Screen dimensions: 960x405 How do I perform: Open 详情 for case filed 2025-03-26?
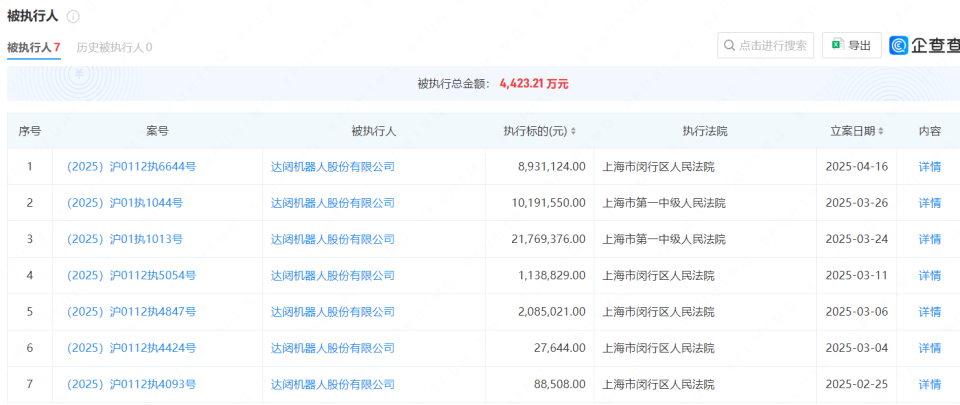(x=929, y=202)
